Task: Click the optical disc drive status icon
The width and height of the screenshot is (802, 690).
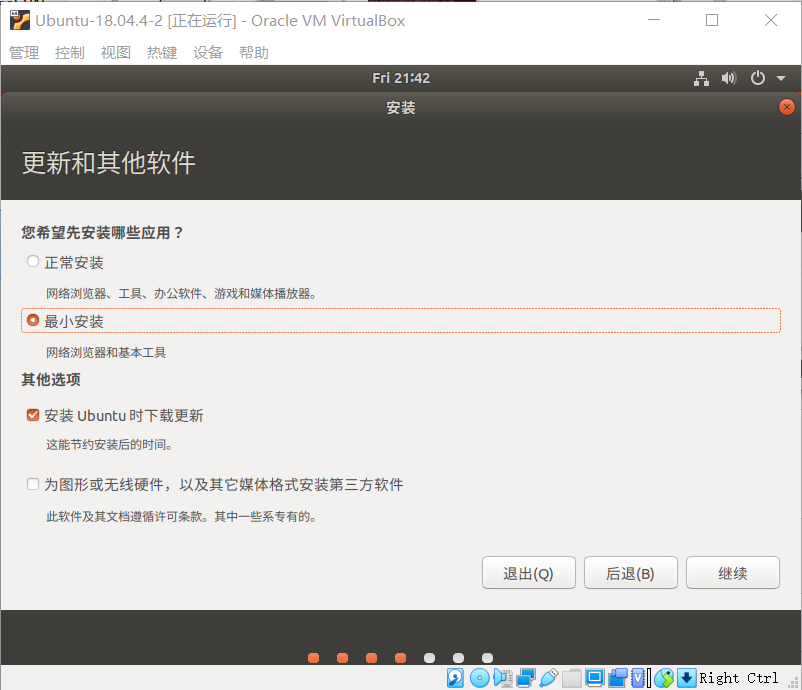Action: [x=479, y=678]
